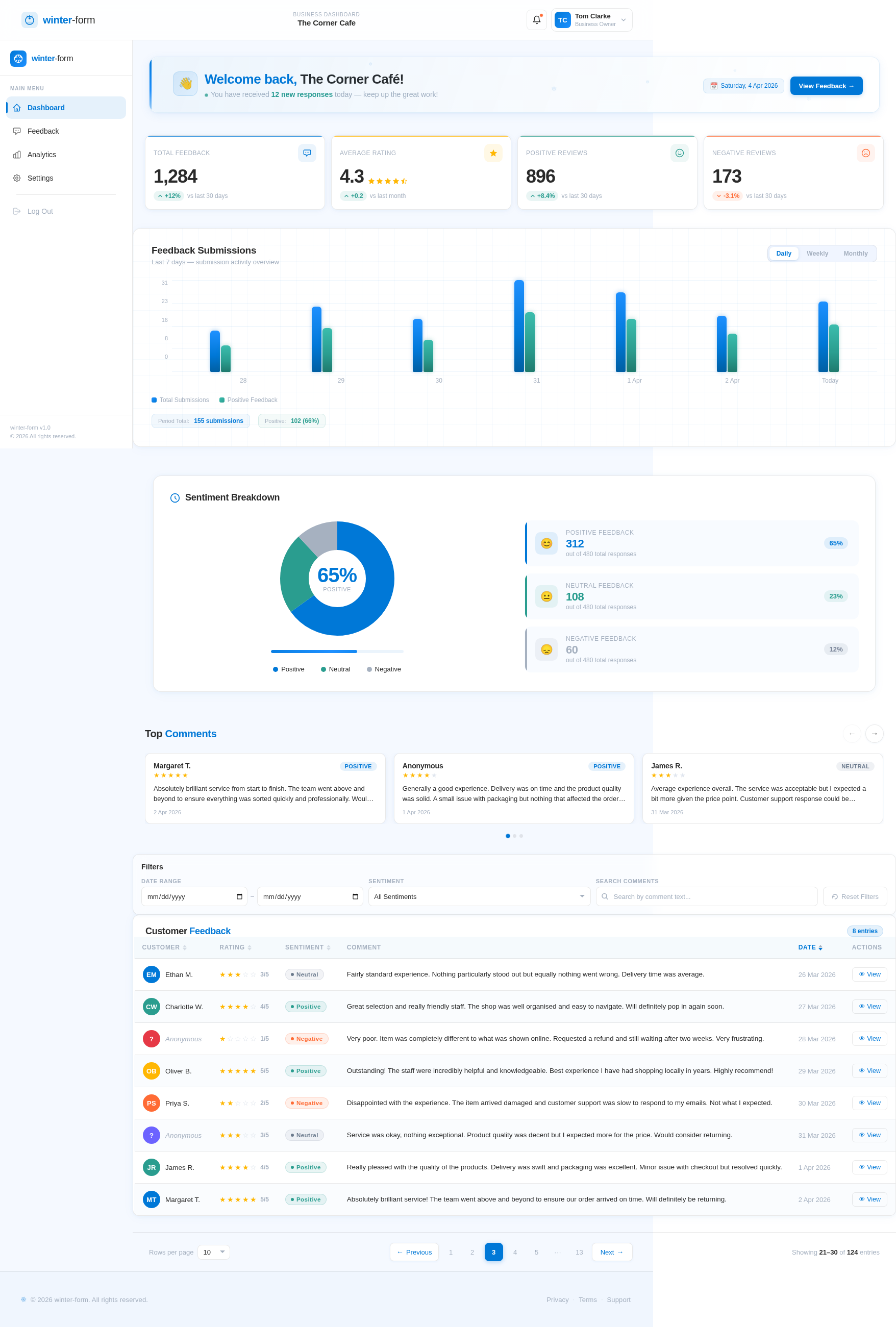Sort table by Sentiment column
896x1327 pixels.
point(308,947)
